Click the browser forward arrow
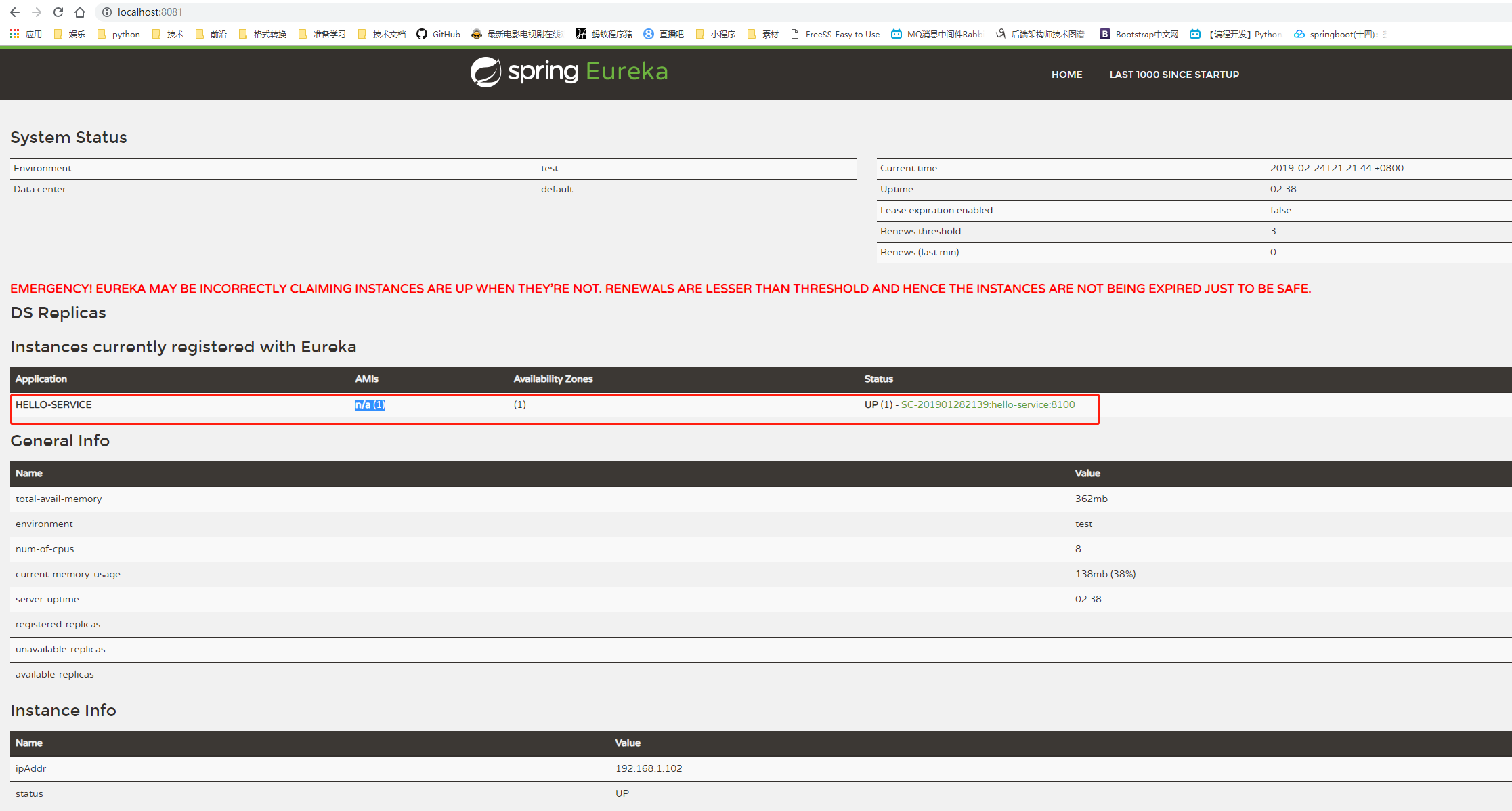Viewport: 1512px width, 811px height. tap(37, 12)
